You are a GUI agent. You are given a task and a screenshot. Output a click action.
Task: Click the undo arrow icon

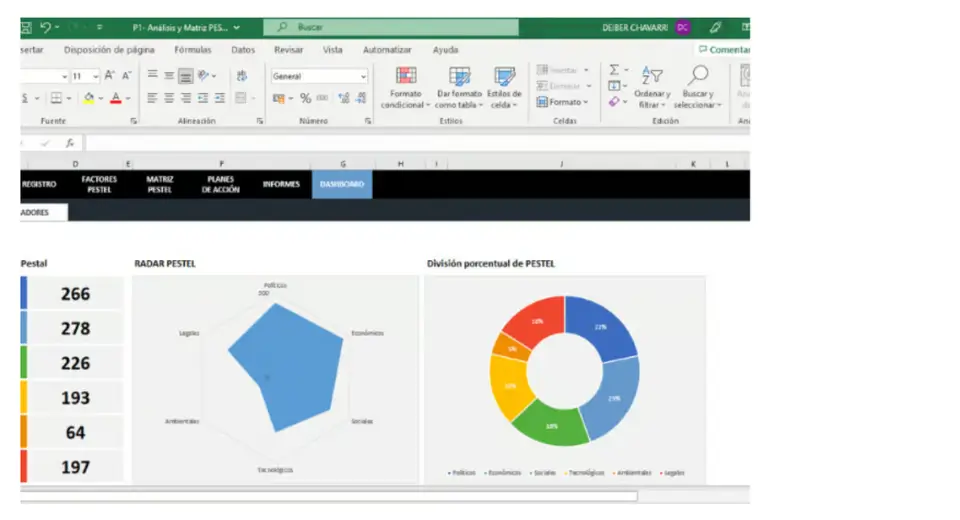coord(46,27)
